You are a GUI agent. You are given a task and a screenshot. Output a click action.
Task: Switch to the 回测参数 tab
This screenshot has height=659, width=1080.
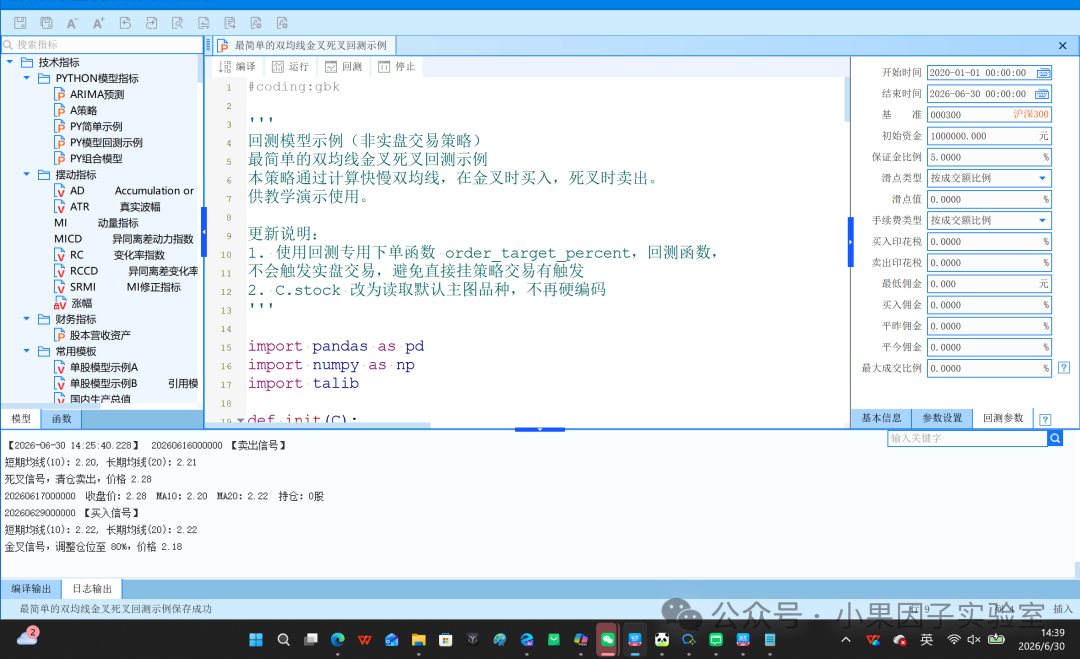(x=1003, y=418)
